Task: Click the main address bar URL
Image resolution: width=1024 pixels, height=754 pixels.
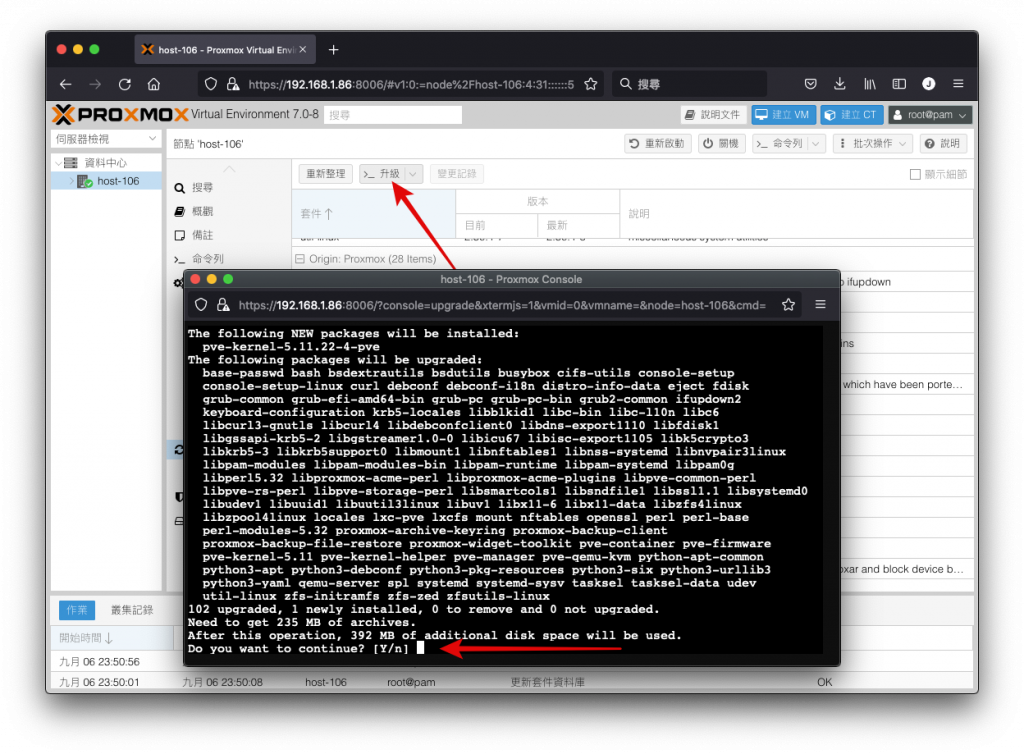Action: coord(411,84)
